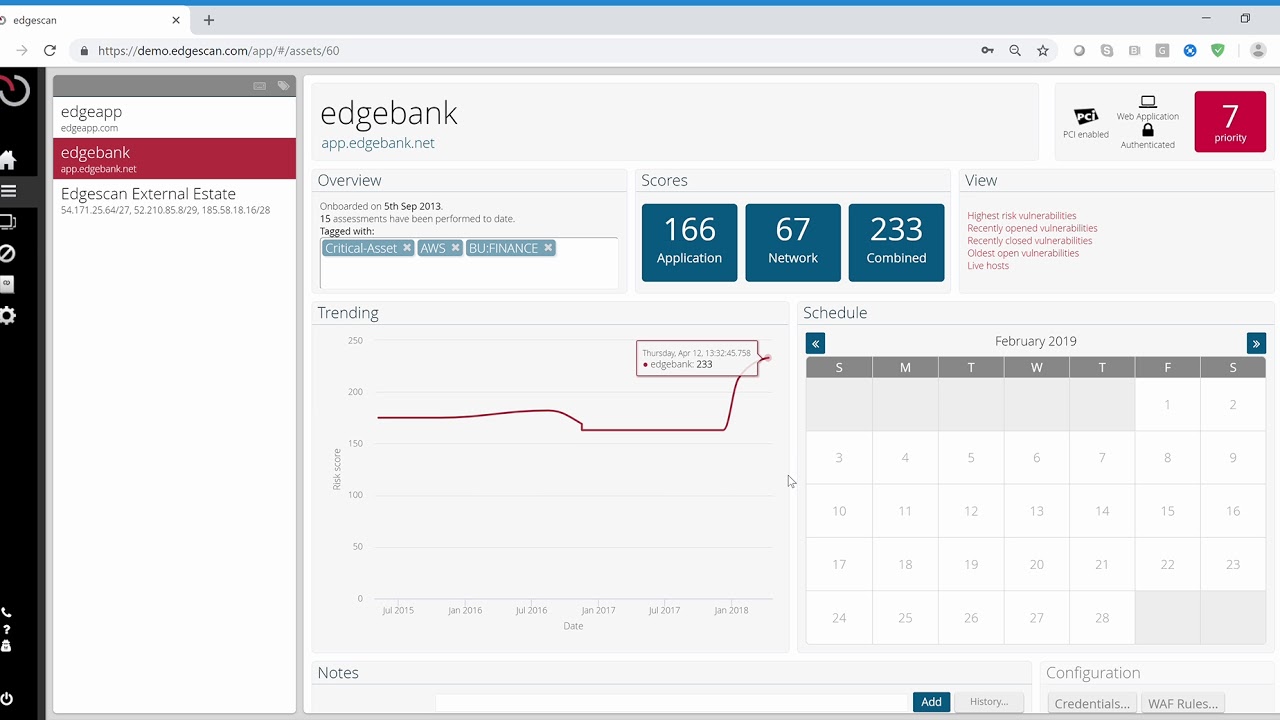Remove the AWS tag
Viewport: 1280px width, 720px height.
point(455,248)
